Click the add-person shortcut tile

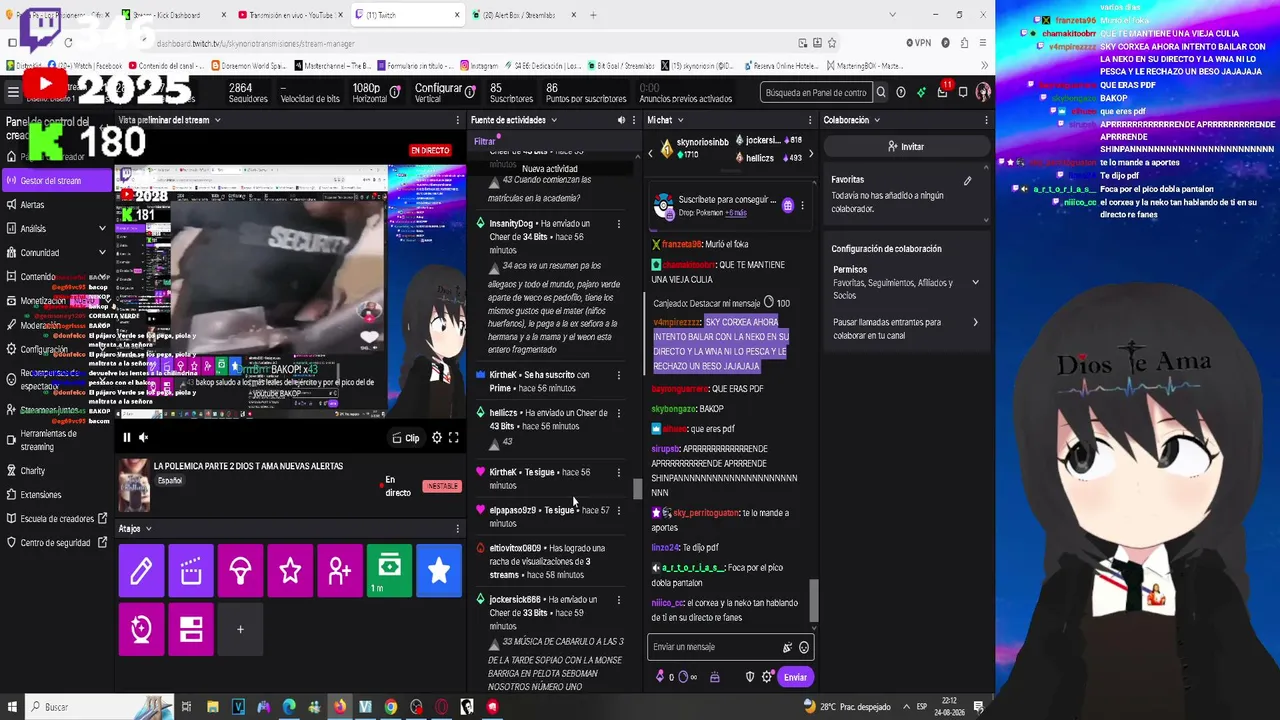(339, 570)
